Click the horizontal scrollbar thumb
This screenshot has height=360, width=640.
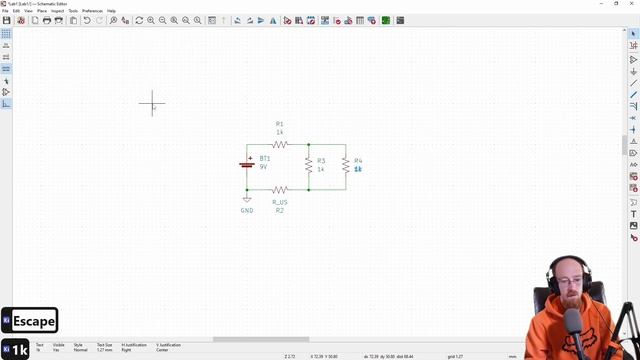click(x=261, y=339)
